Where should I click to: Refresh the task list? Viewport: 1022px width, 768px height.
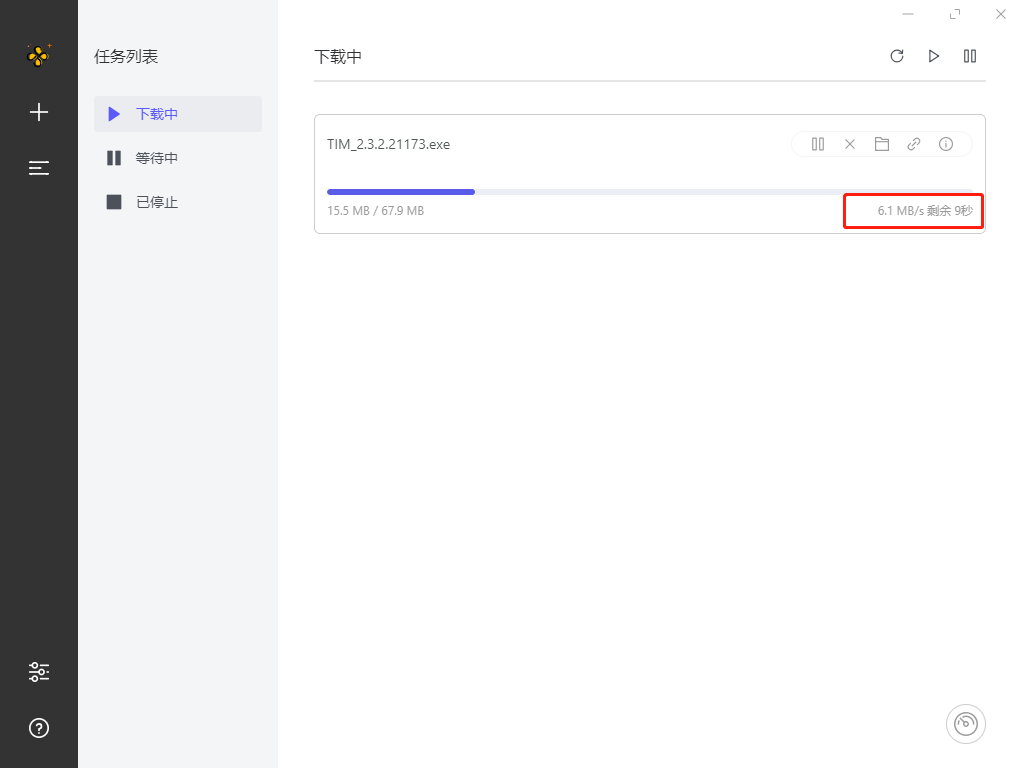pyautogui.click(x=897, y=56)
